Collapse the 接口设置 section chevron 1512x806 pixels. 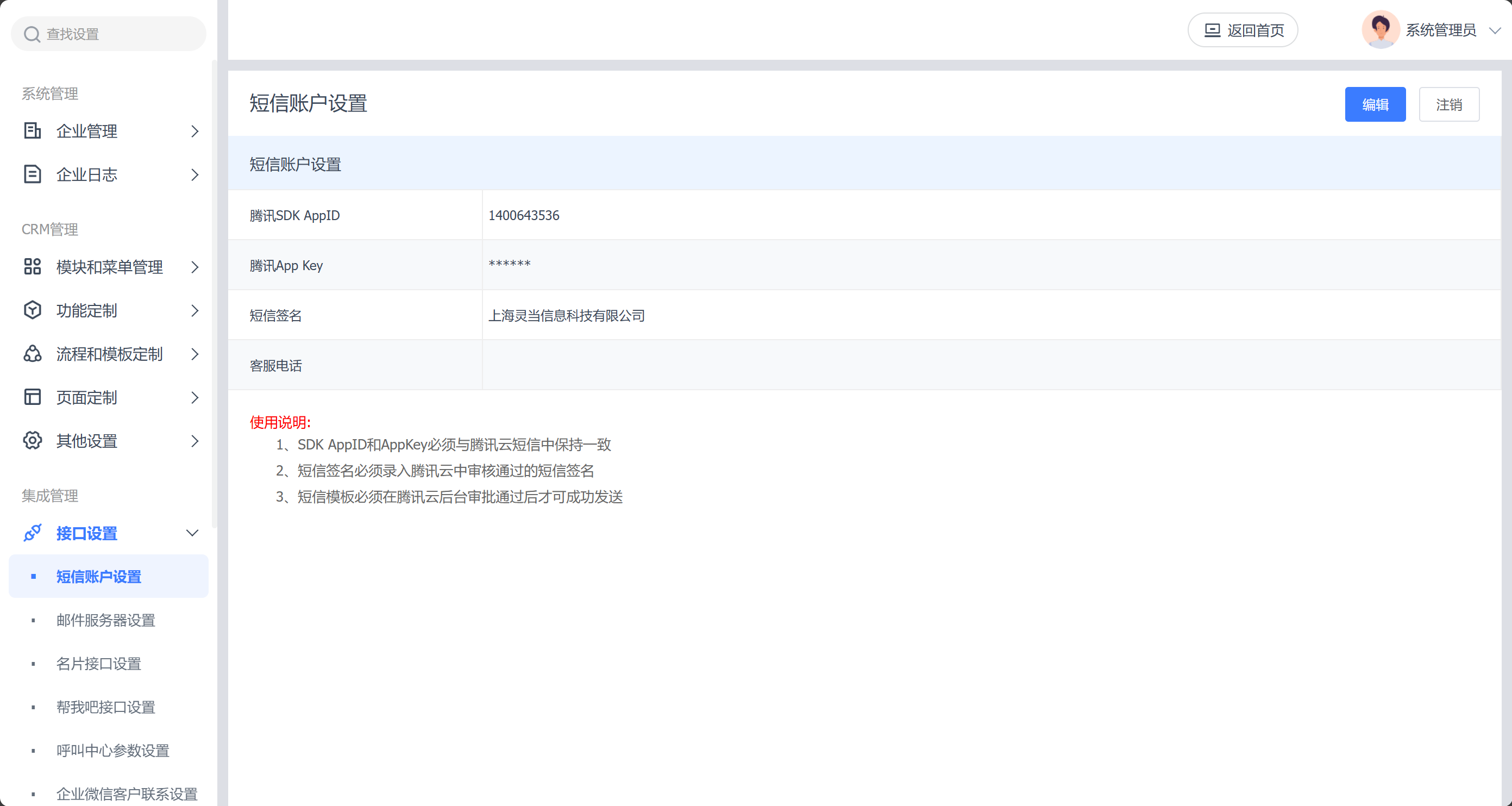point(192,533)
